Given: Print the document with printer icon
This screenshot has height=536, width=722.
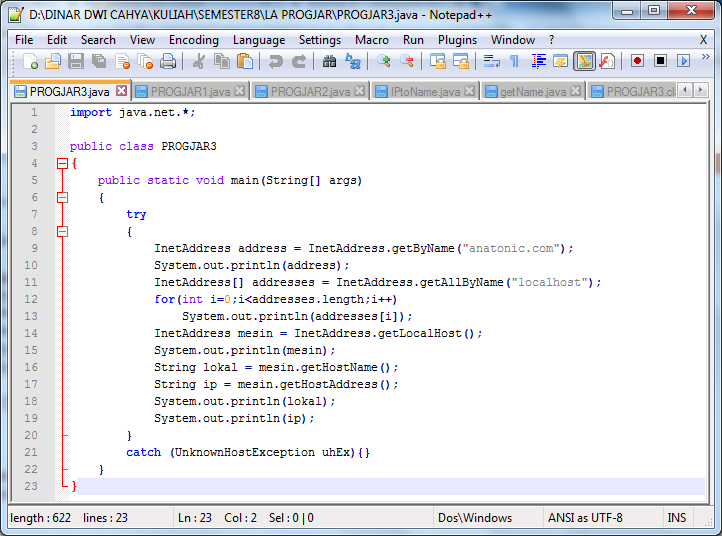Looking at the screenshot, I should click(168, 61).
